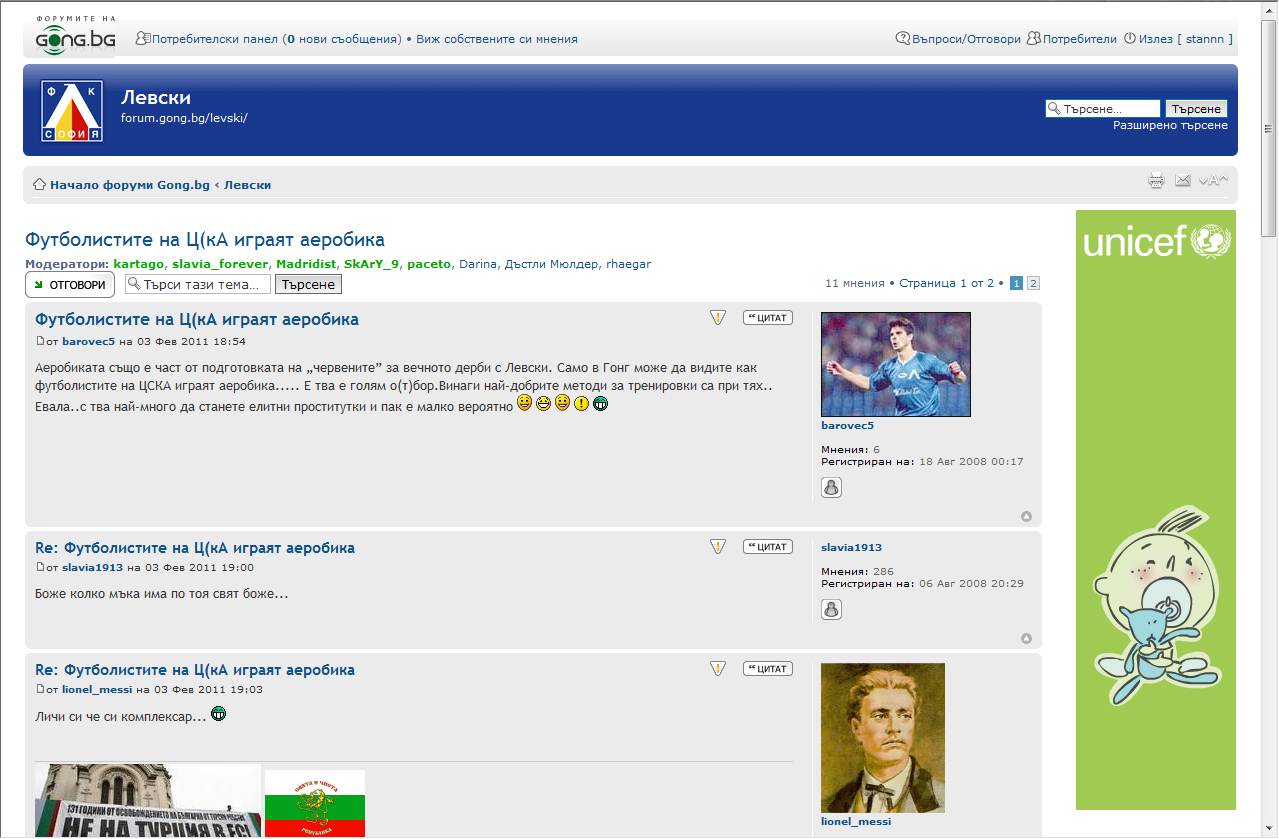Click the Levski club logo
Screen dimensions: 1279x839
click(x=71, y=110)
